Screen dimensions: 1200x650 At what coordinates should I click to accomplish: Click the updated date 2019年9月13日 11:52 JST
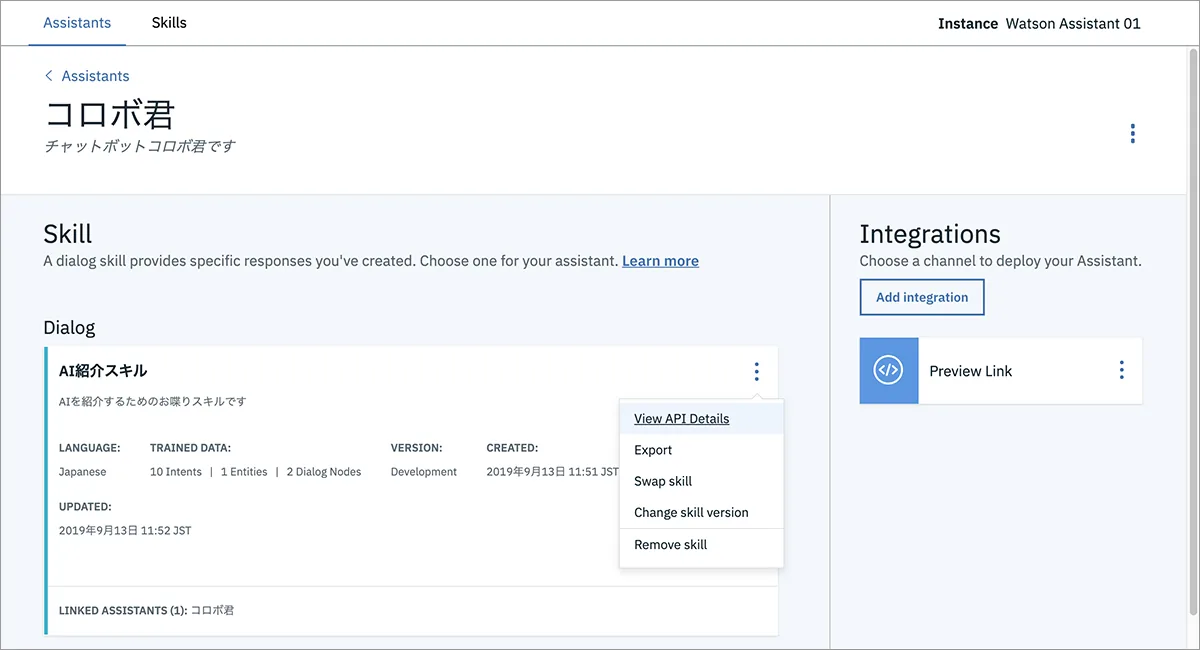tap(125, 531)
